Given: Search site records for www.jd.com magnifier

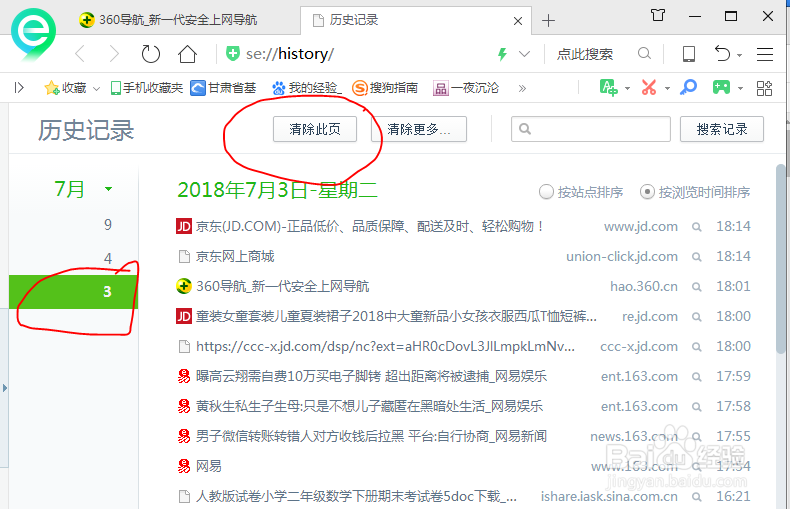Looking at the screenshot, I should [x=696, y=227].
